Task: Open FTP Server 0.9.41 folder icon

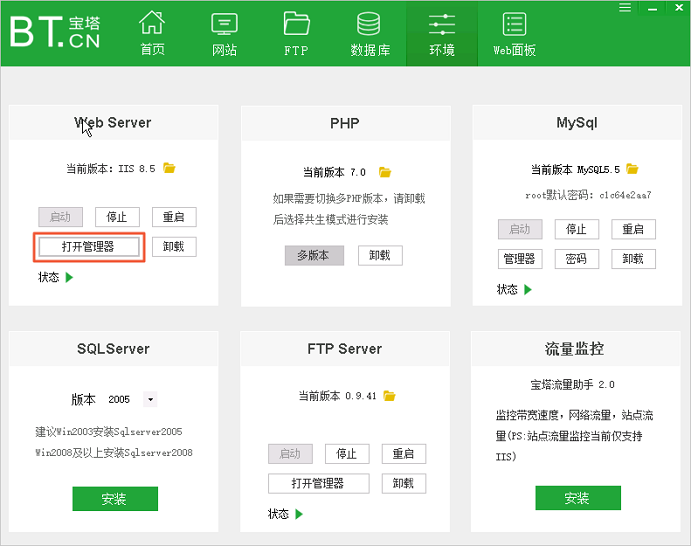Action: point(390,396)
